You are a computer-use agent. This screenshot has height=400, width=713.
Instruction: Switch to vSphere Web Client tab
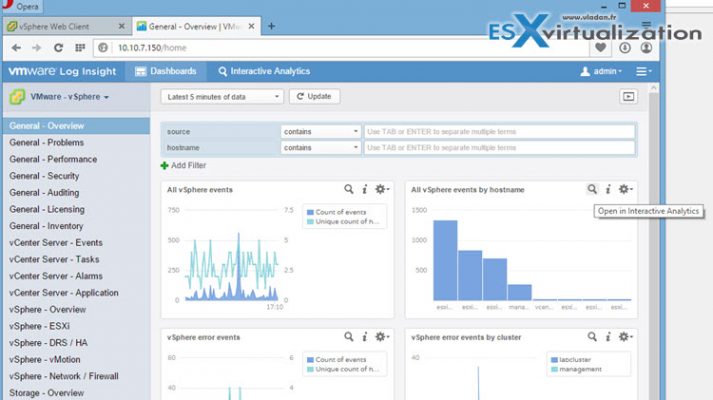(x=67, y=26)
